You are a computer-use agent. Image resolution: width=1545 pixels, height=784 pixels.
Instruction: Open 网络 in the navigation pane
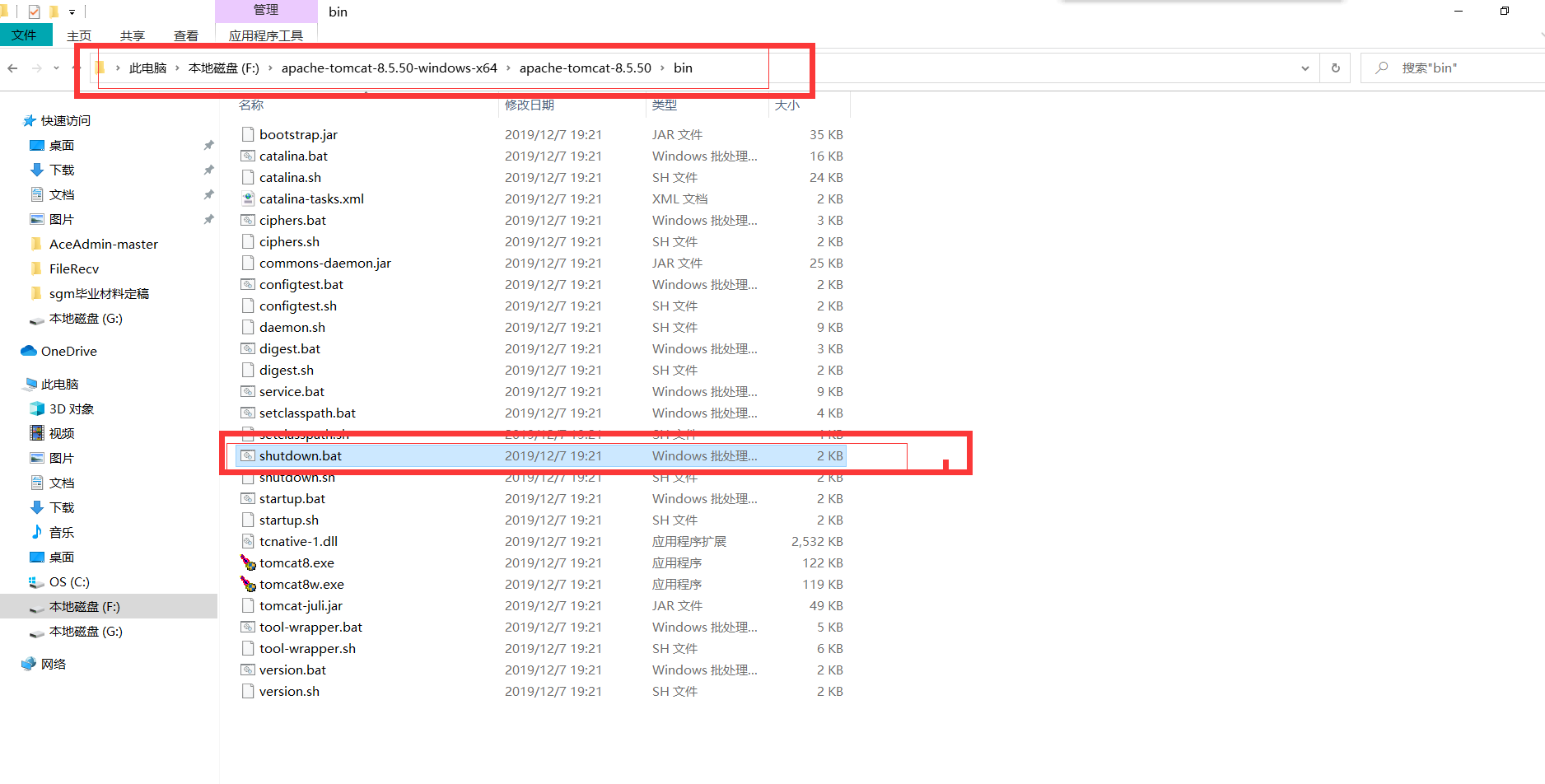(54, 664)
